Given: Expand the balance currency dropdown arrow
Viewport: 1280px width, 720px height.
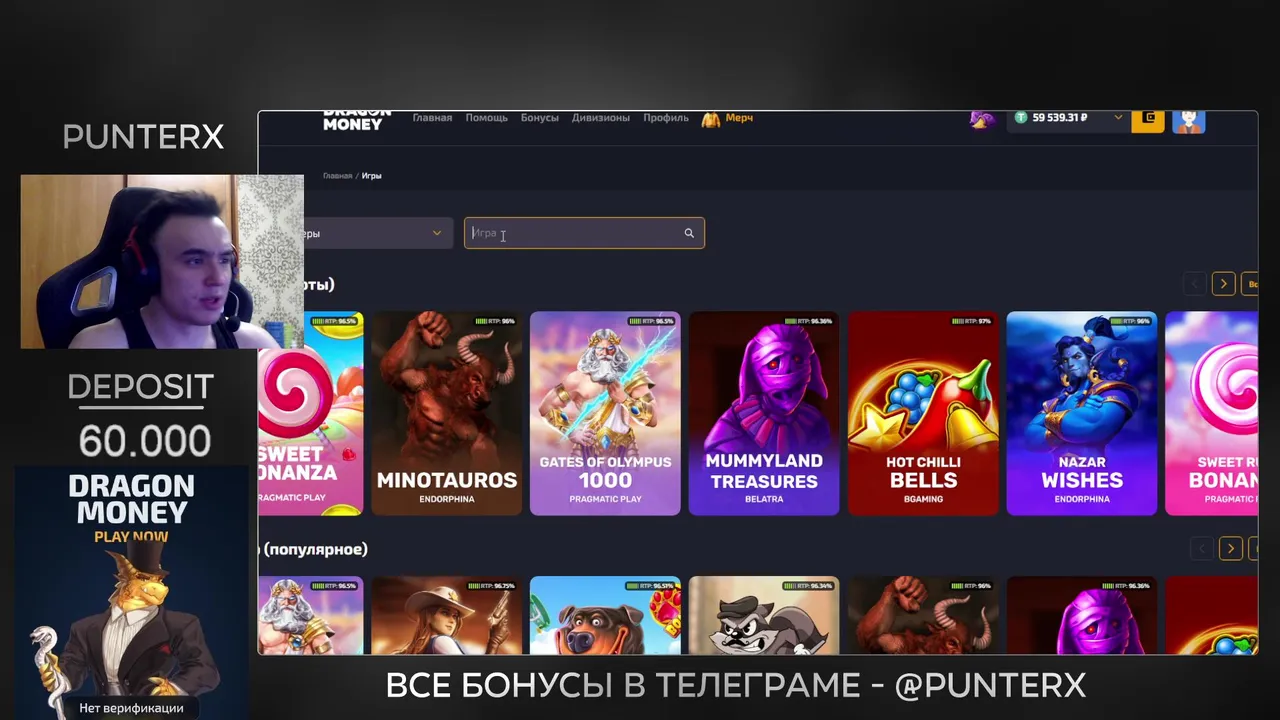Looking at the screenshot, I should coord(1118,118).
